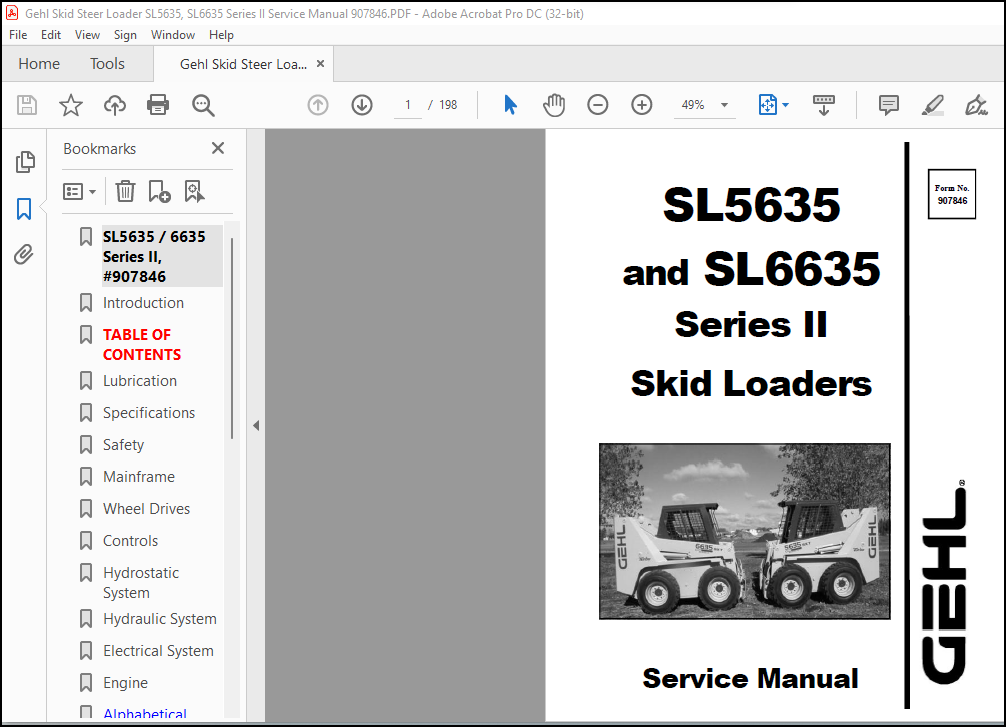Open the Lubrication bookmark
The image size is (1006, 727).
point(140,381)
